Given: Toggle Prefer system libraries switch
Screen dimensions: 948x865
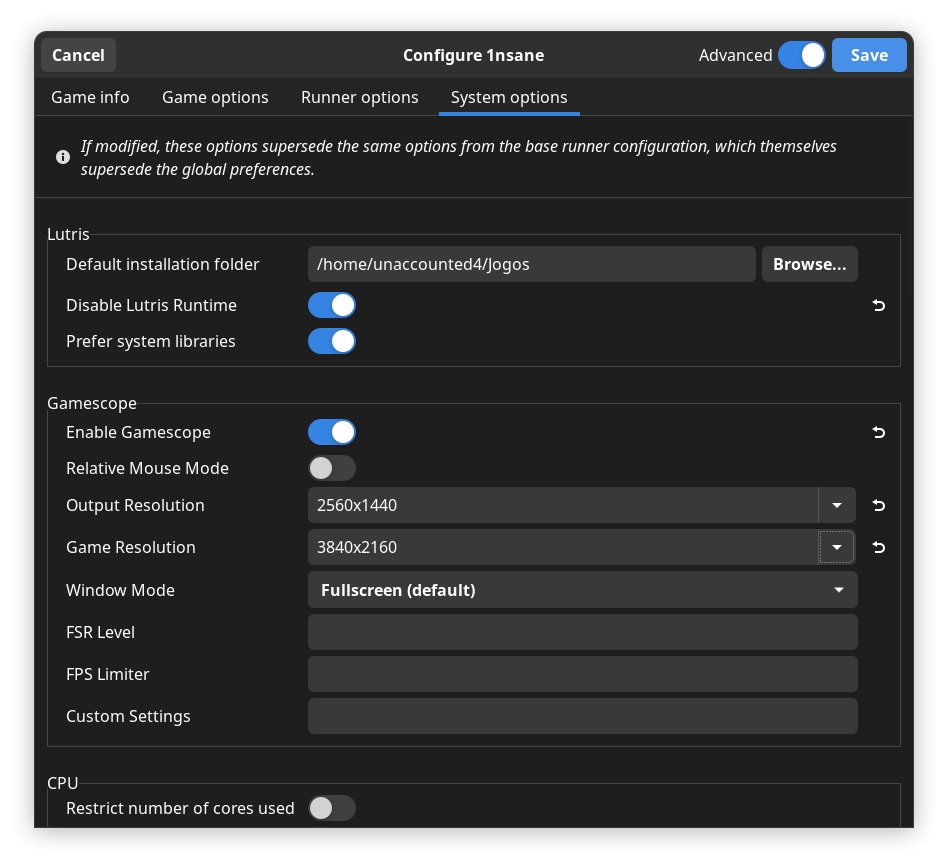Looking at the screenshot, I should pyautogui.click(x=332, y=342).
